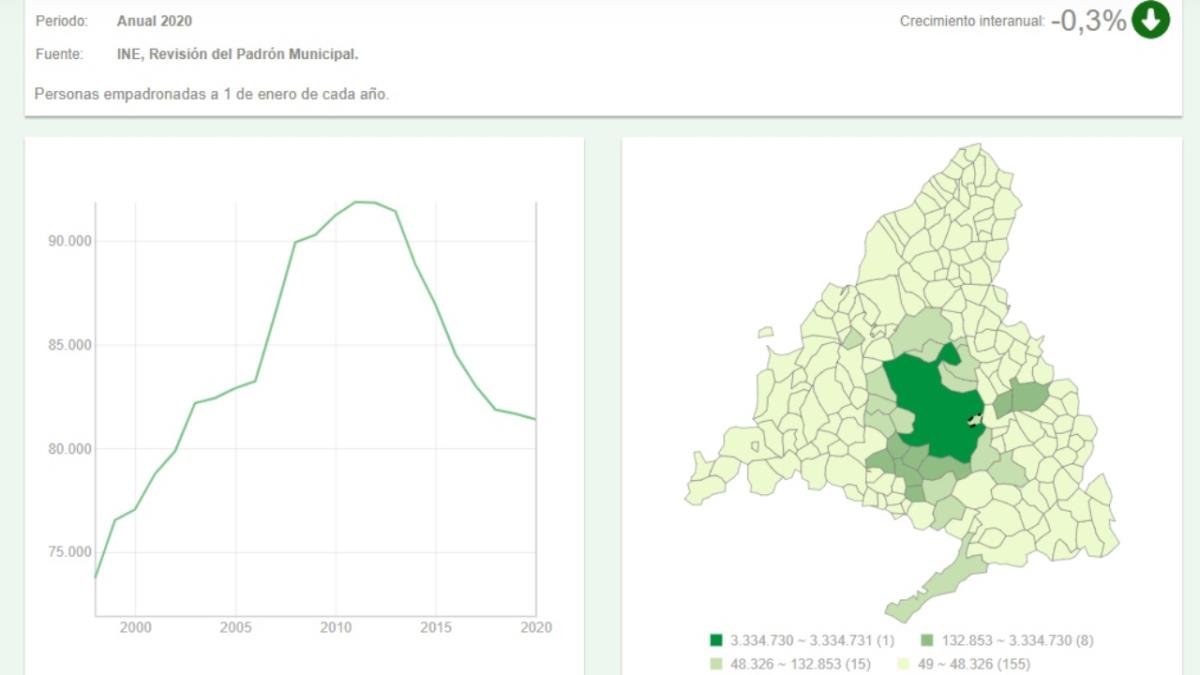Click the chart line endpoint at 2020

pyautogui.click(x=536, y=419)
